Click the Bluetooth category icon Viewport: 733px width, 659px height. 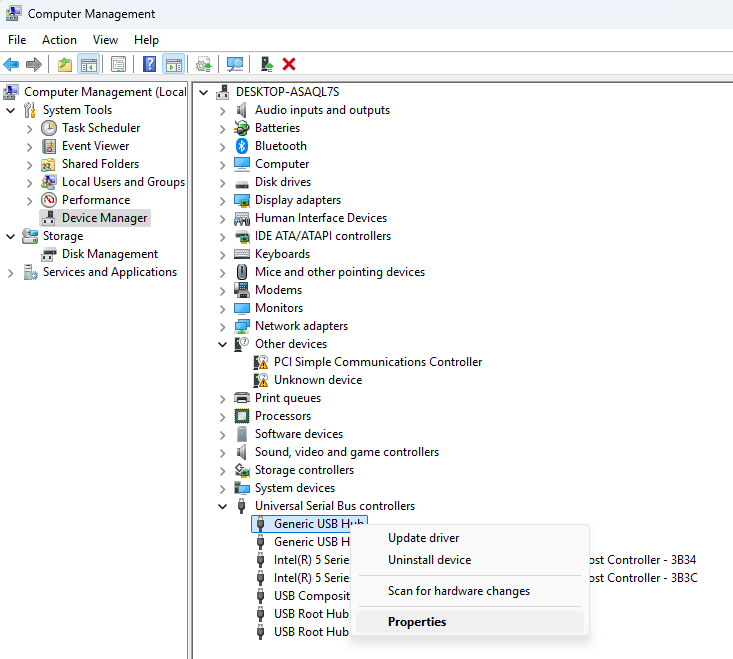242,146
